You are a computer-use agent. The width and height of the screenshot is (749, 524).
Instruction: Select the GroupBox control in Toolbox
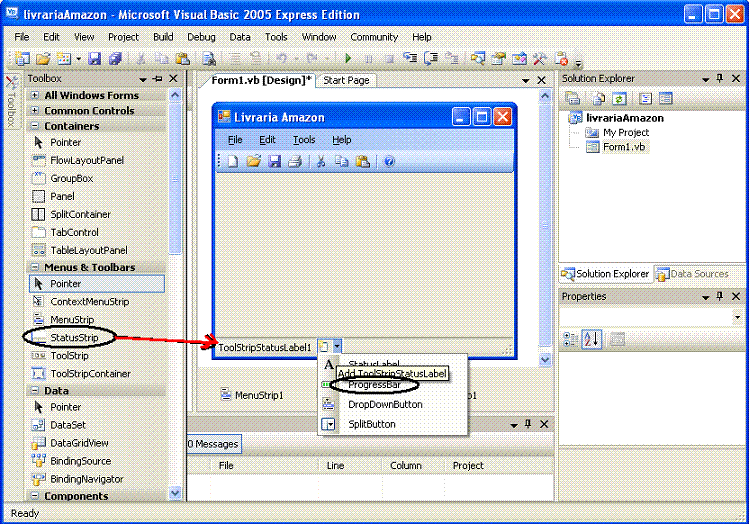point(72,178)
